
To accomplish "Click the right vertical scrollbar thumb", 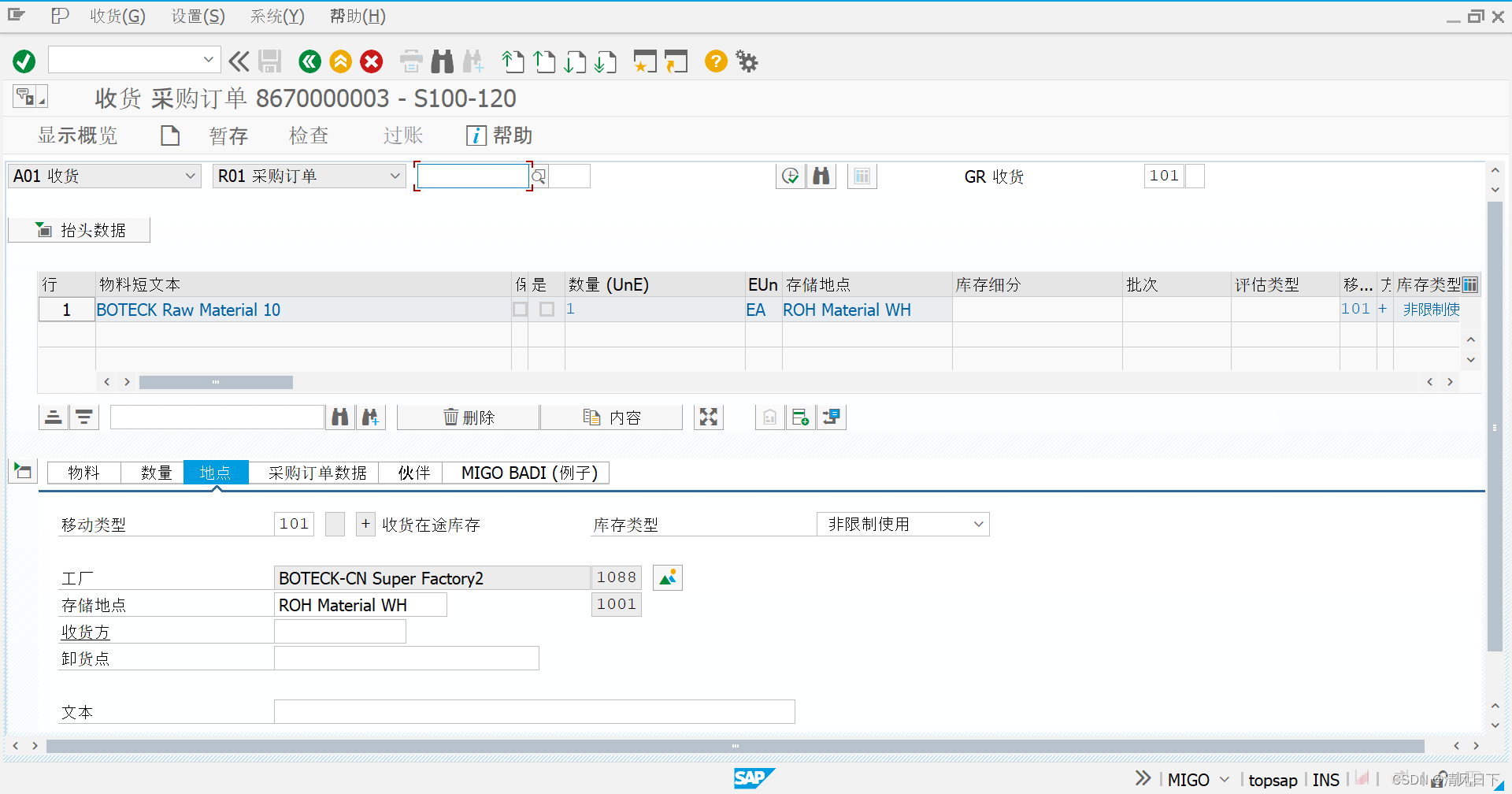I will [1495, 426].
